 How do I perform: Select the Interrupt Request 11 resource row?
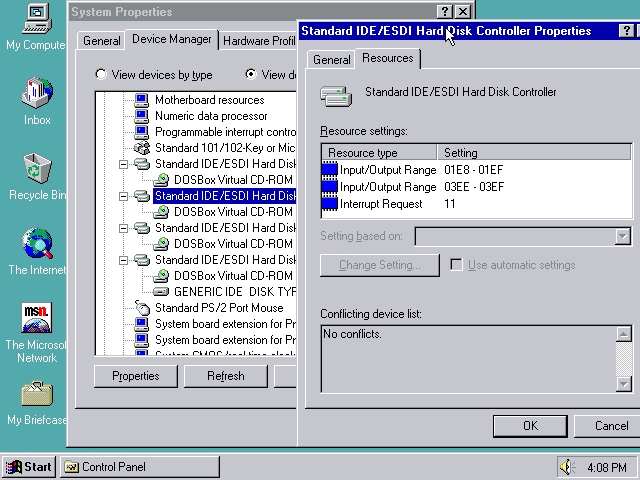[x=381, y=204]
